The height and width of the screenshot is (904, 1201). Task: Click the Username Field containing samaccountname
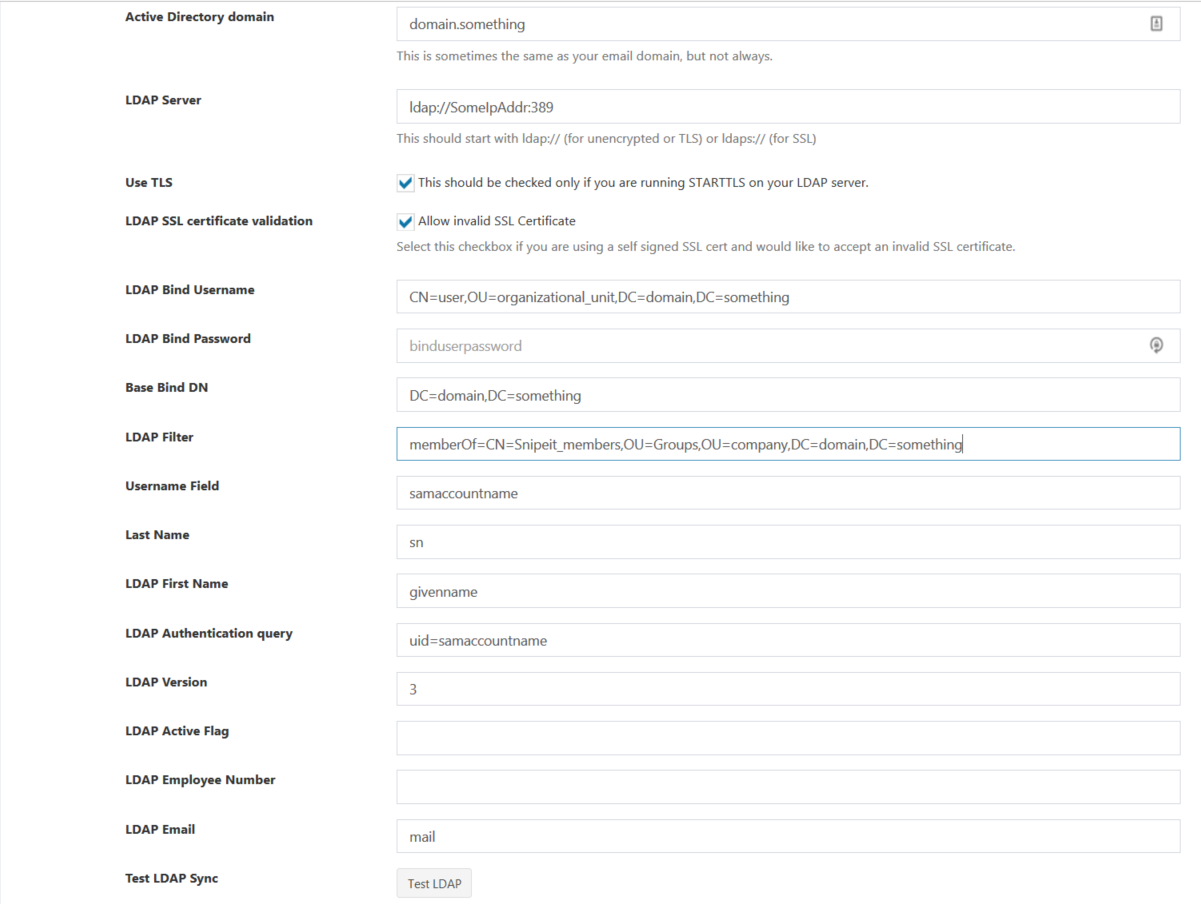[x=700, y=492]
